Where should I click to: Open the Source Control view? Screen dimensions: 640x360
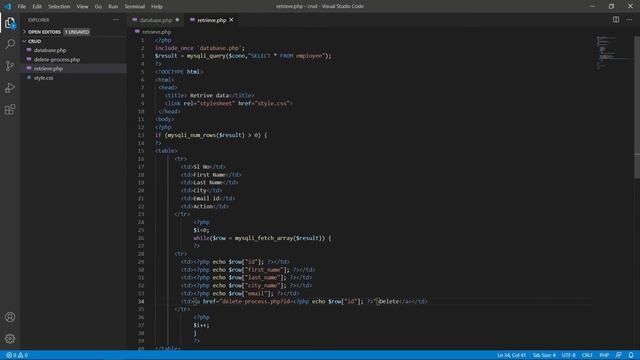pyautogui.click(x=10, y=66)
